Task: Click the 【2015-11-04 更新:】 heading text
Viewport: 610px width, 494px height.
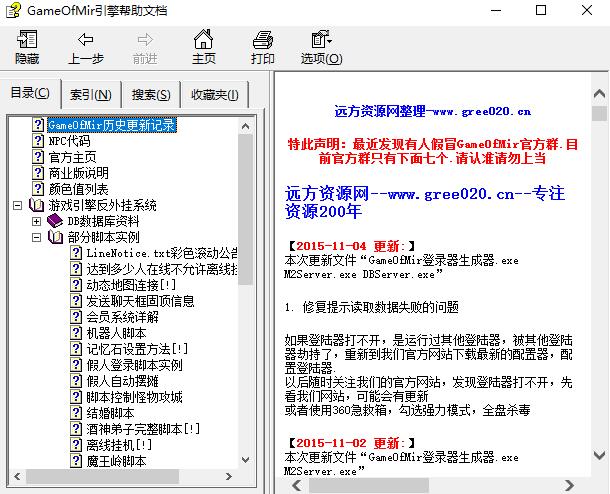Action: 352,246
